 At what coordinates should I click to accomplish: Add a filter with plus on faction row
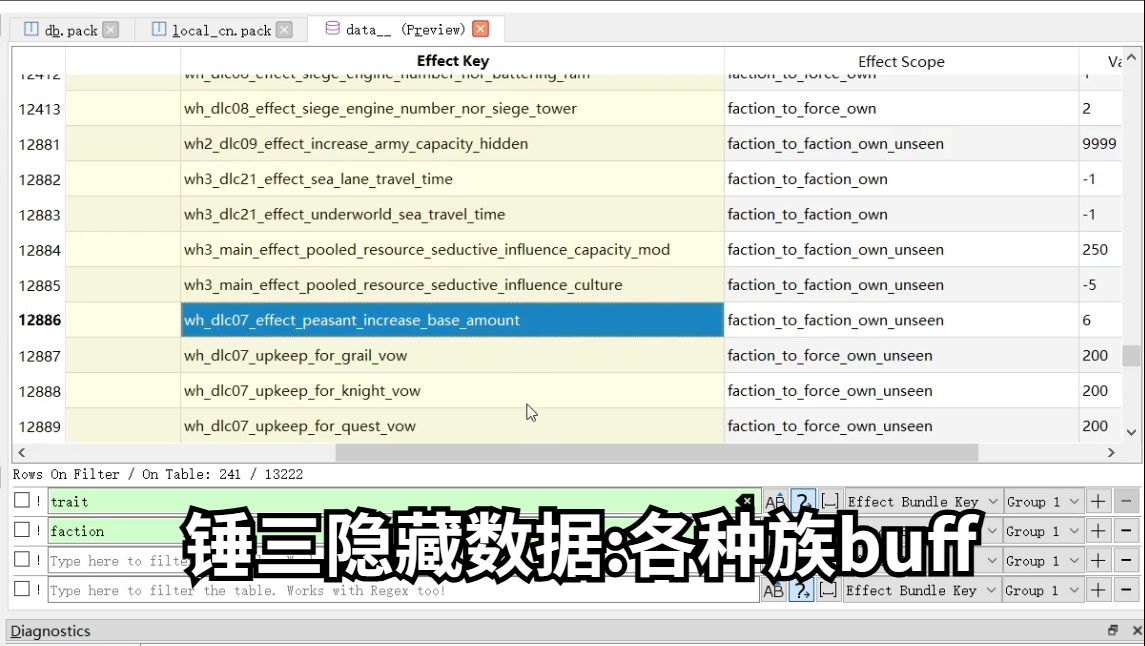(1098, 531)
